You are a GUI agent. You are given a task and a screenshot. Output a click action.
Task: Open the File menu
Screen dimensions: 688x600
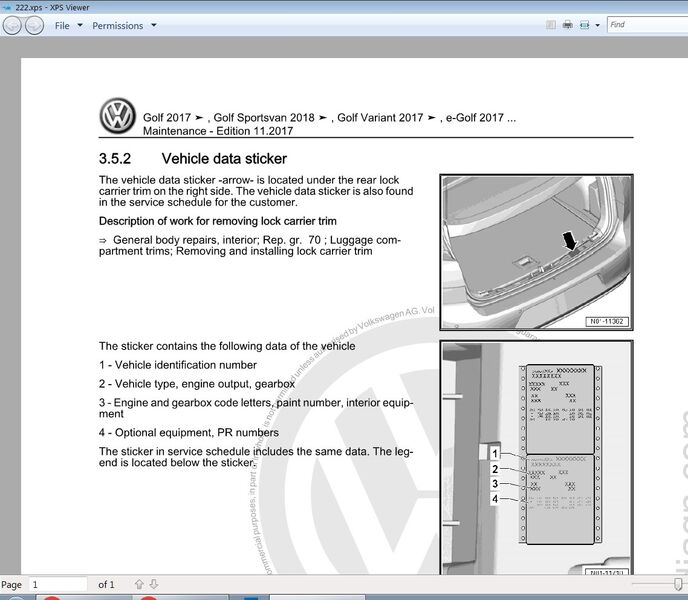[68, 26]
